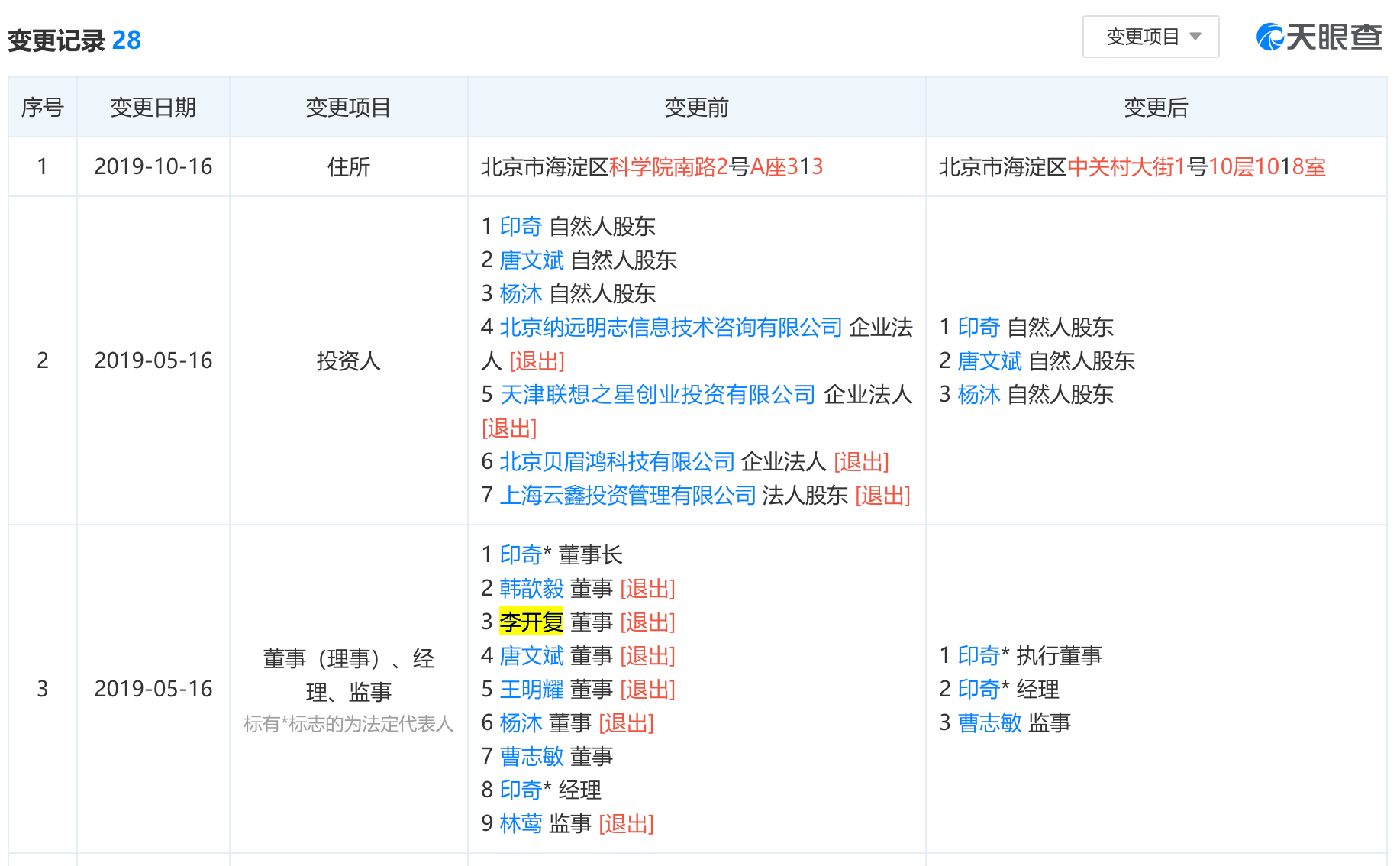The height and width of the screenshot is (866, 1400).
Task: Click the 变更前 column header
Action: (x=697, y=108)
